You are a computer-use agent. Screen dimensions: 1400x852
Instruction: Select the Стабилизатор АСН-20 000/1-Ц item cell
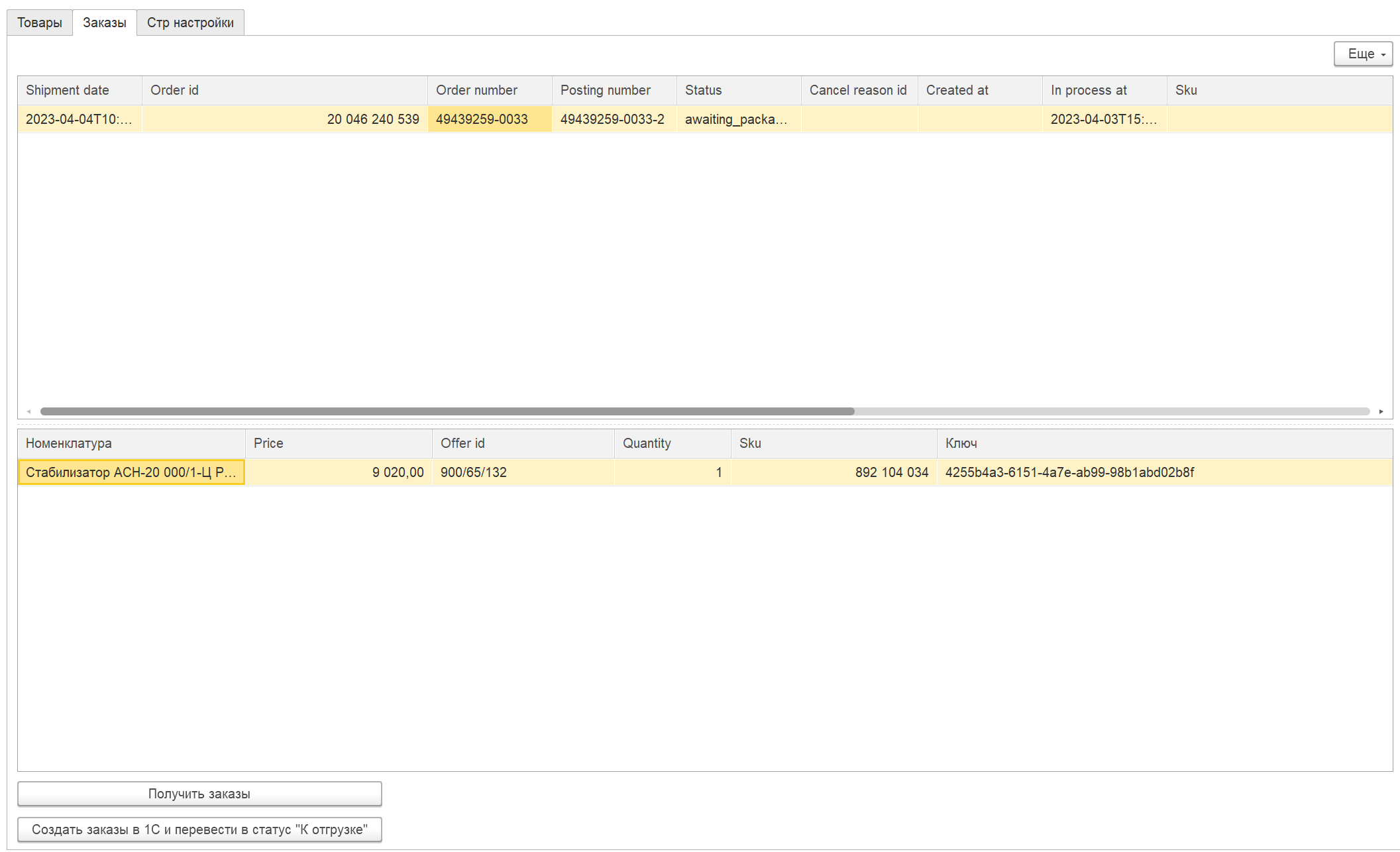pos(131,472)
